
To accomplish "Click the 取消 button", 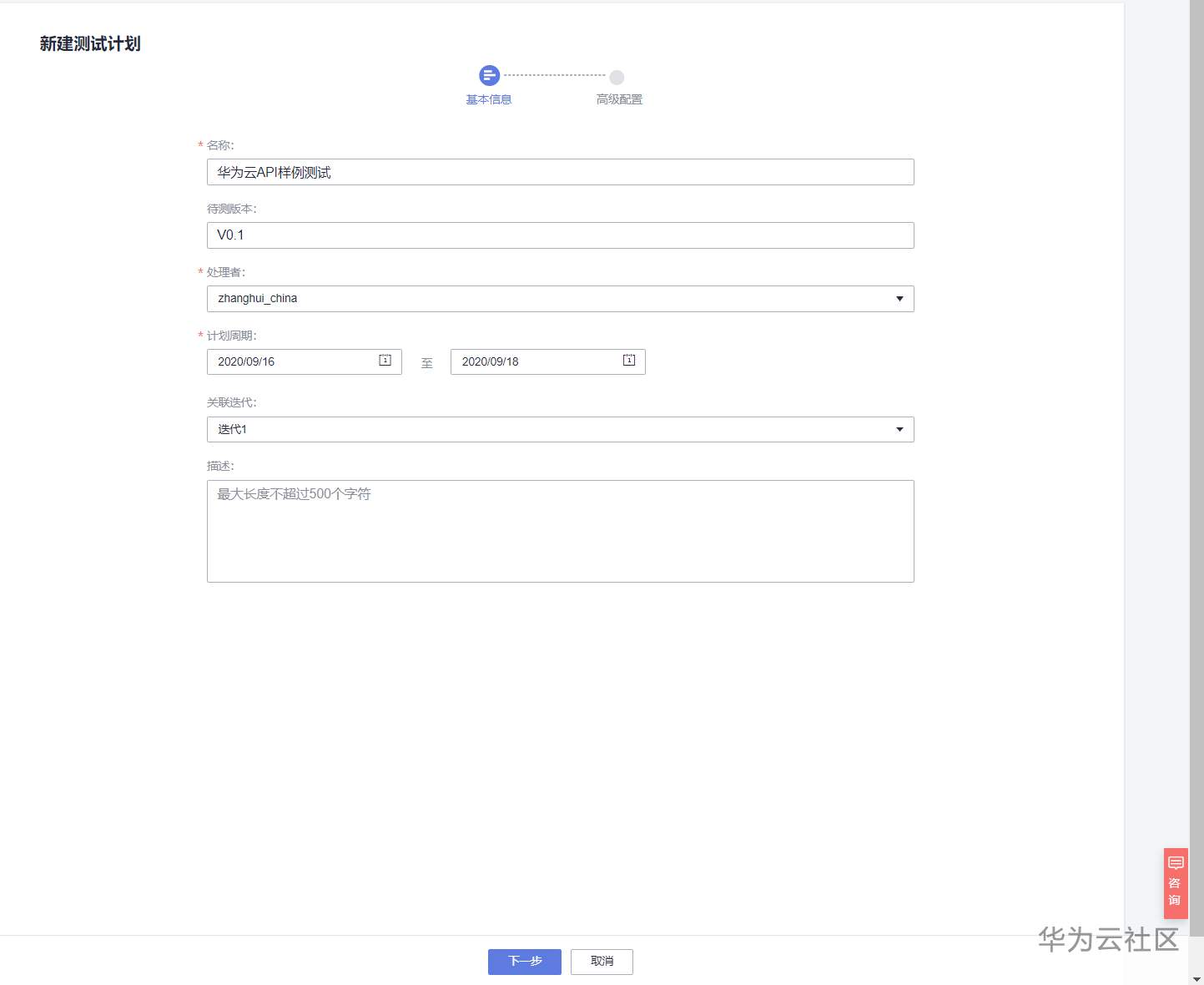I will tap(602, 962).
